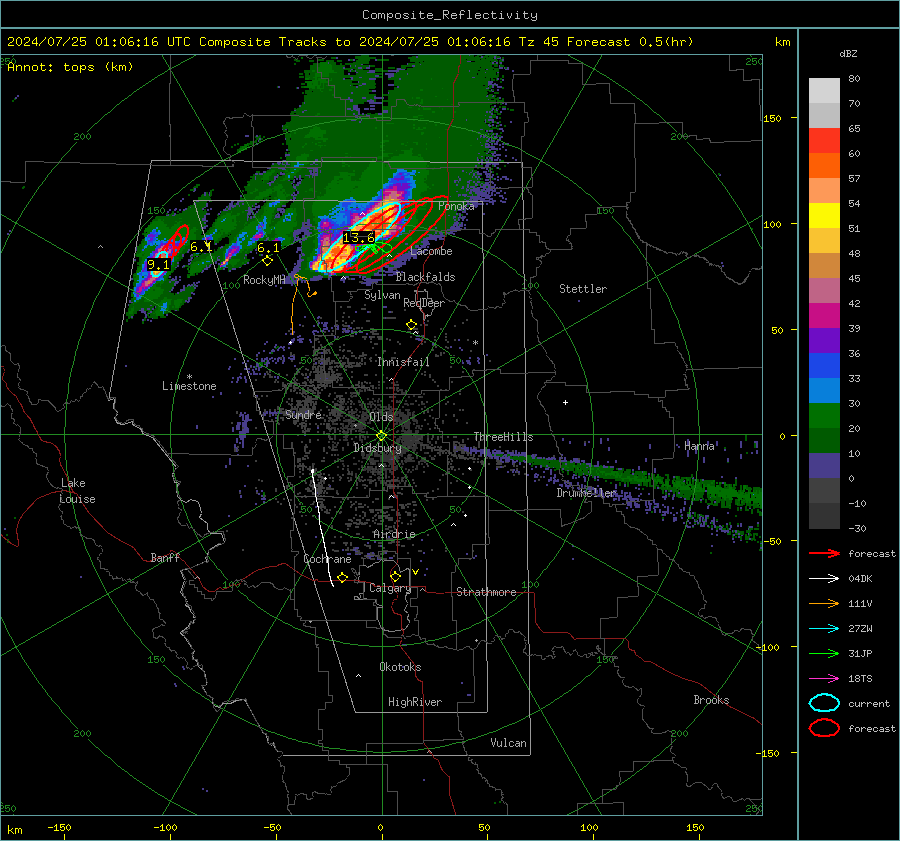Click the Hanna town label
The image size is (900, 841).
[699, 446]
